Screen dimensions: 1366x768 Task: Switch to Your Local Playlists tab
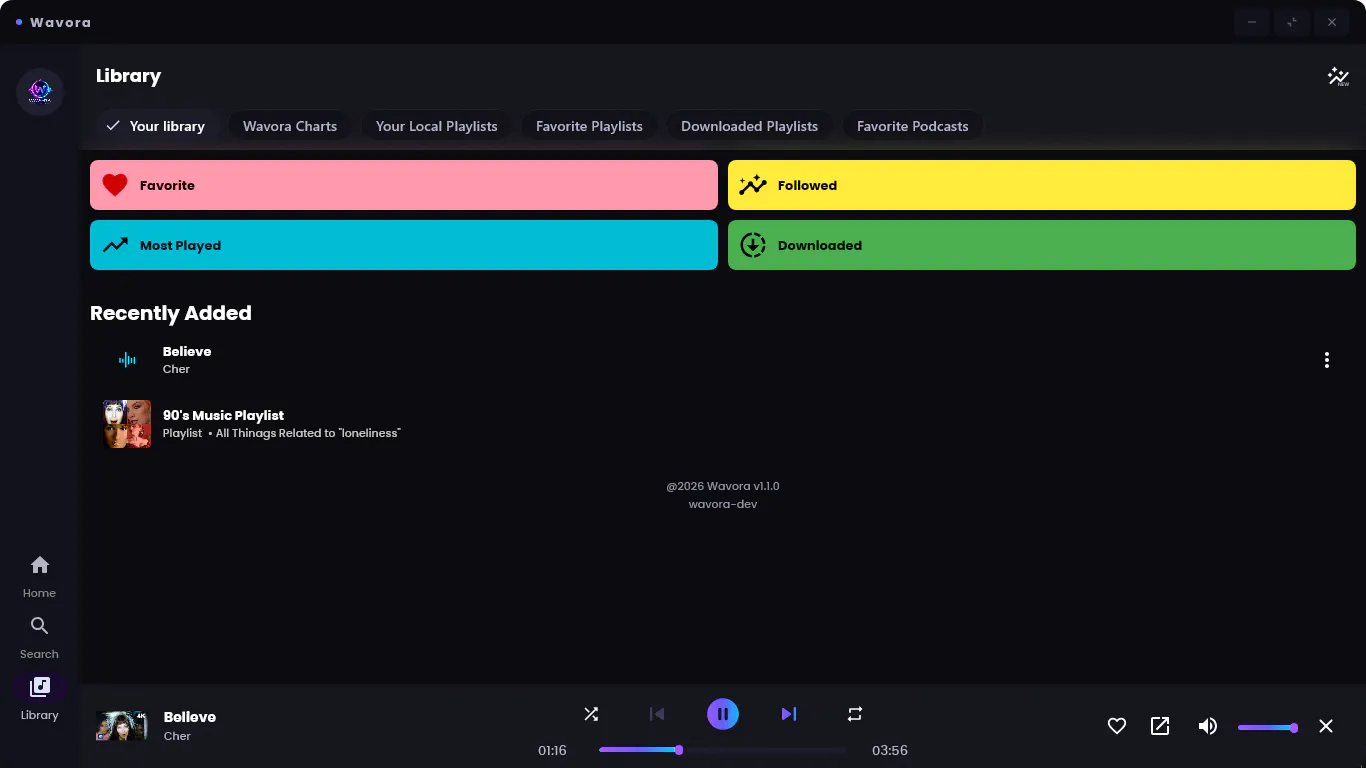point(436,126)
